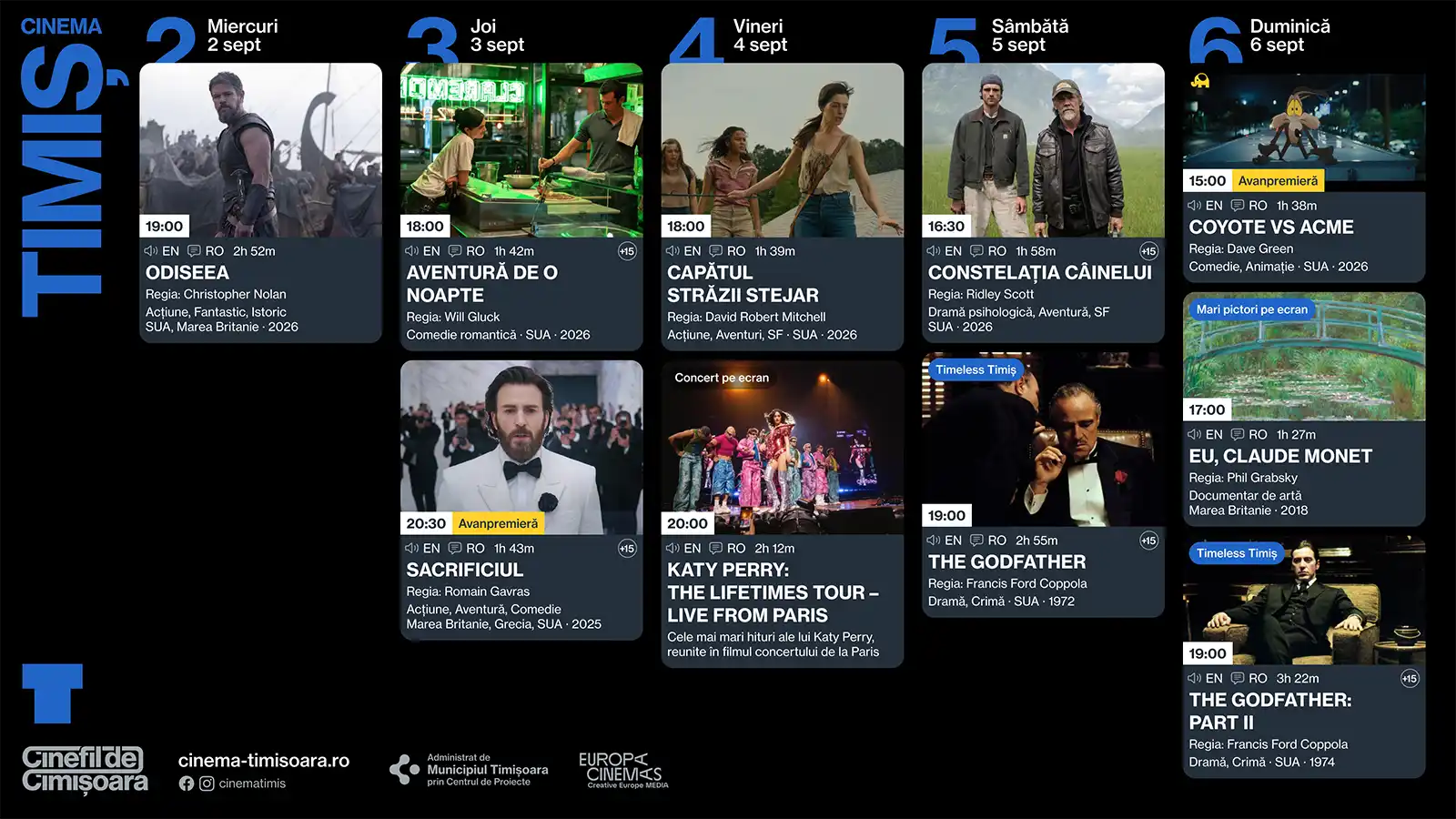Click the Avanpremieră tag on Sacrificiul

(x=498, y=524)
